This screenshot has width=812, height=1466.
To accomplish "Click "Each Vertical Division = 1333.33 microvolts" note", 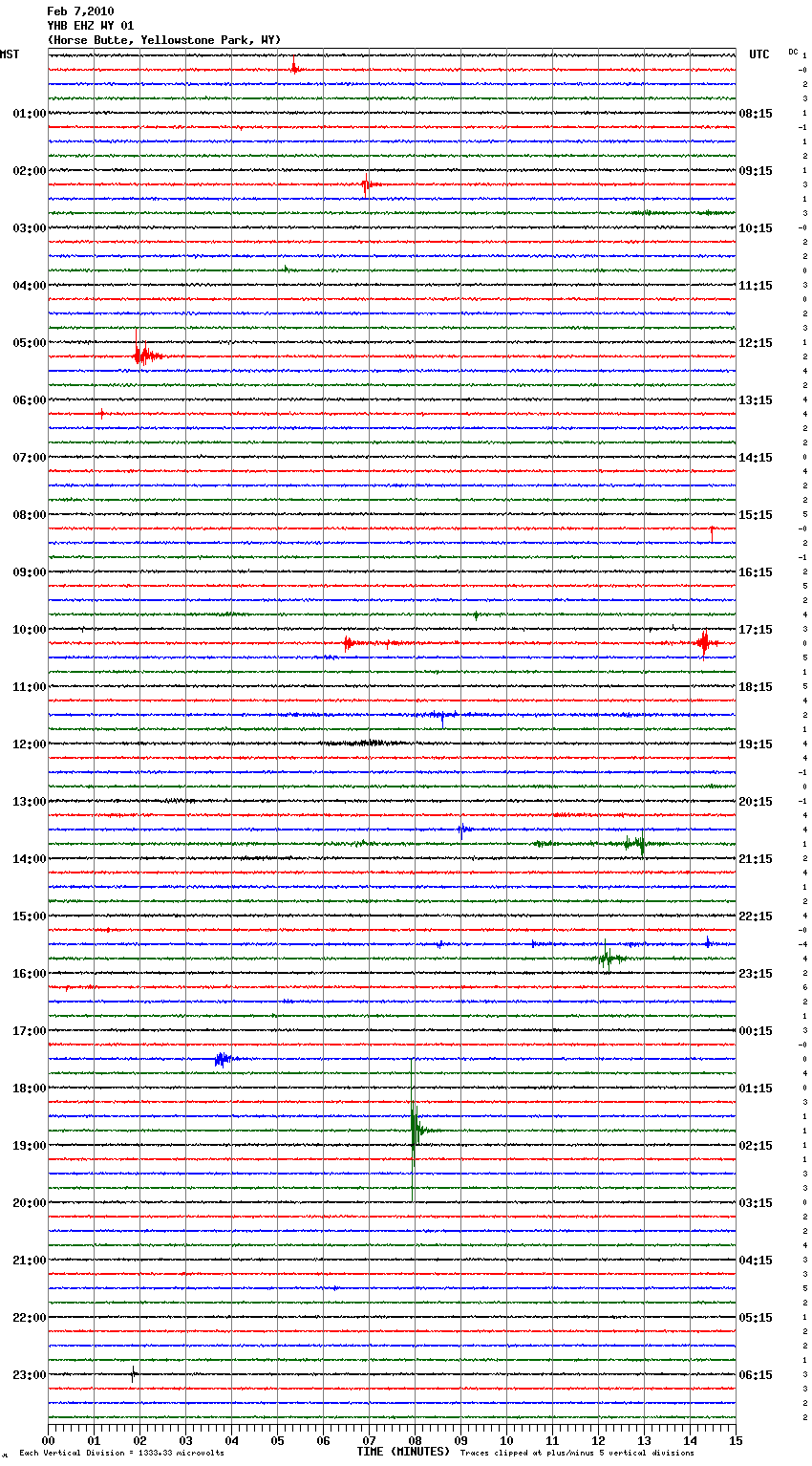I will coord(121,1454).
